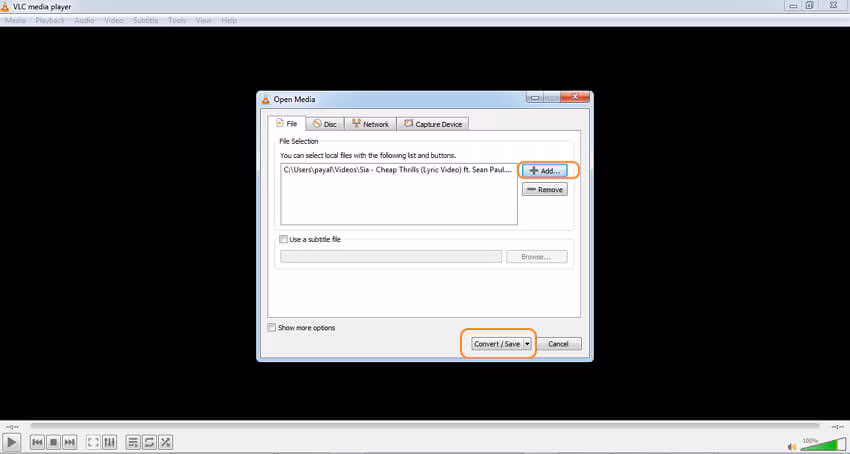Open extended settings equalizer icon
The width and height of the screenshot is (850, 454).
pyautogui.click(x=109, y=442)
